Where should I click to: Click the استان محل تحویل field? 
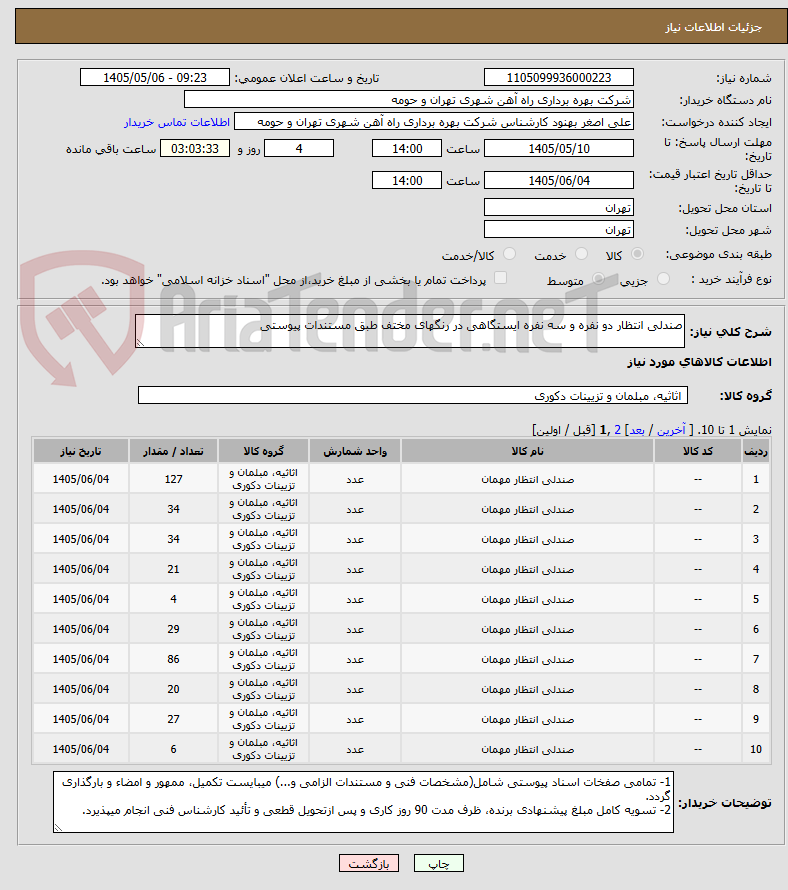coord(559,208)
